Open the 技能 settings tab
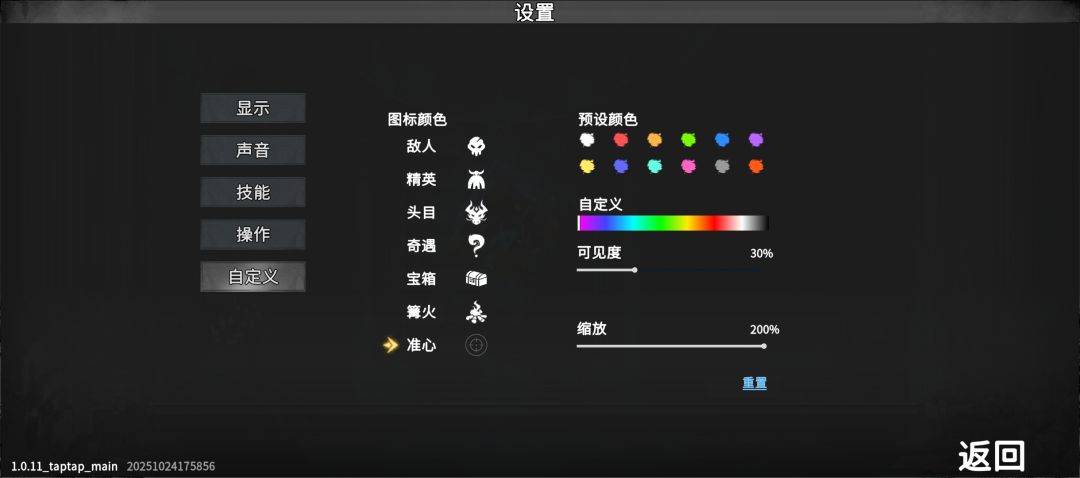The image size is (1080, 478). (253, 192)
